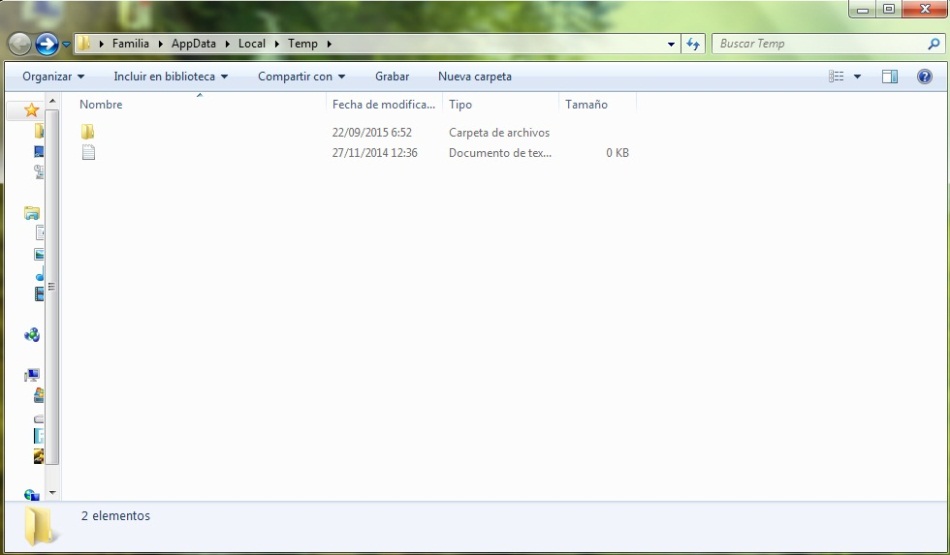The width and height of the screenshot is (950, 555).
Task: Open the Pictures library icon
Action: coord(39,254)
